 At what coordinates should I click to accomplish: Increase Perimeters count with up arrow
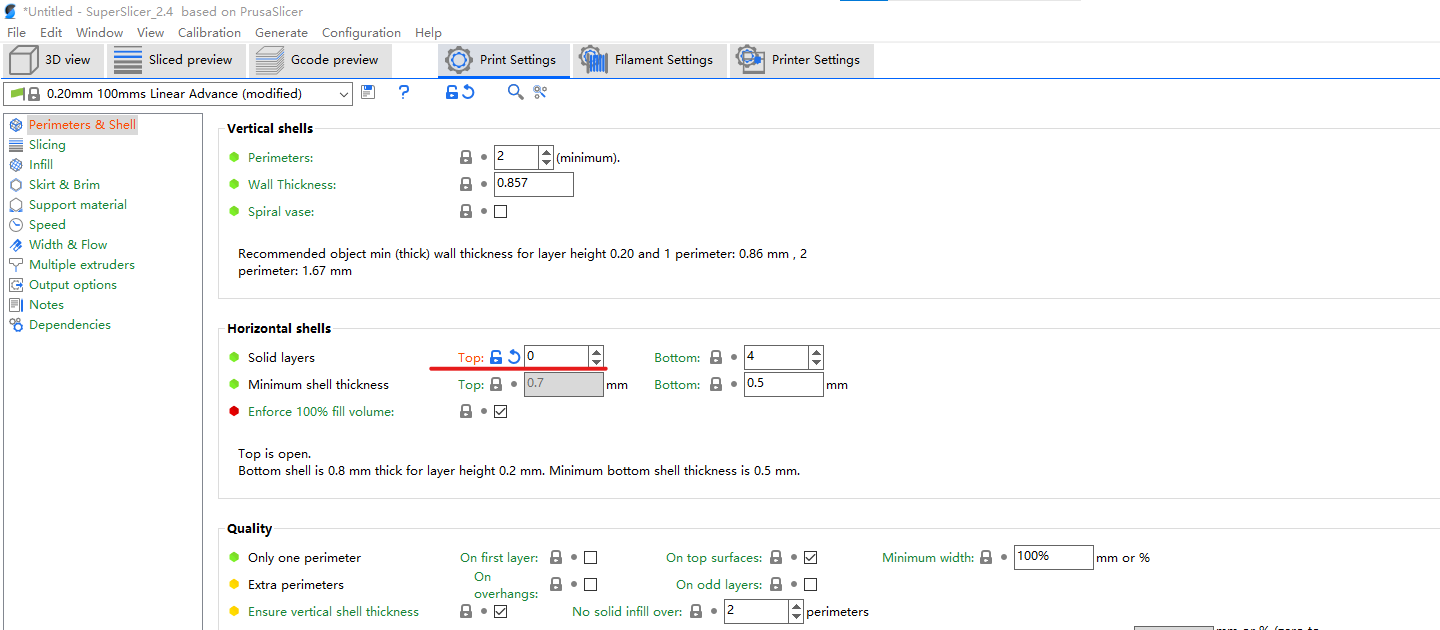point(546,152)
